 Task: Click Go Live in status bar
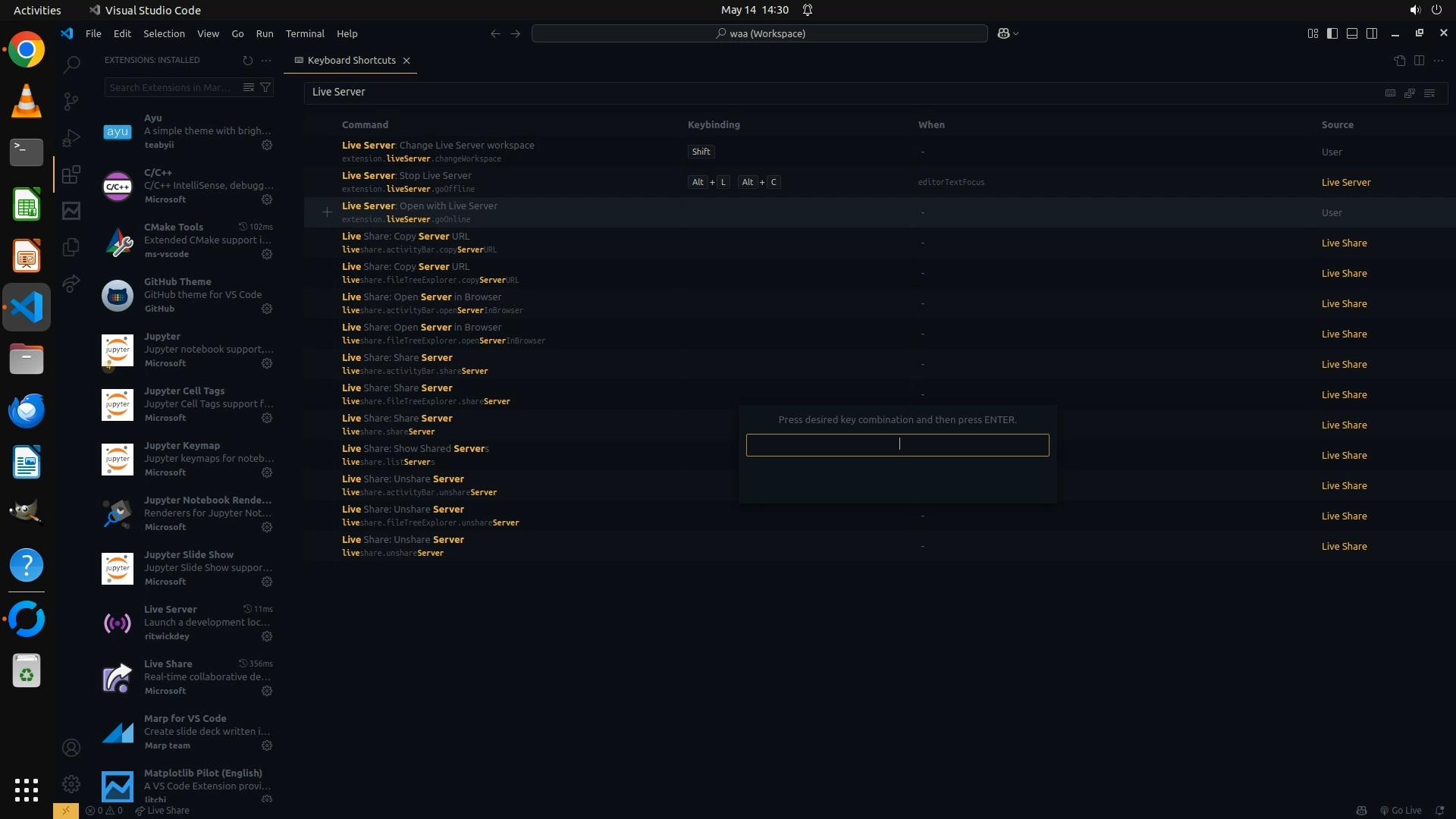coord(1401,811)
